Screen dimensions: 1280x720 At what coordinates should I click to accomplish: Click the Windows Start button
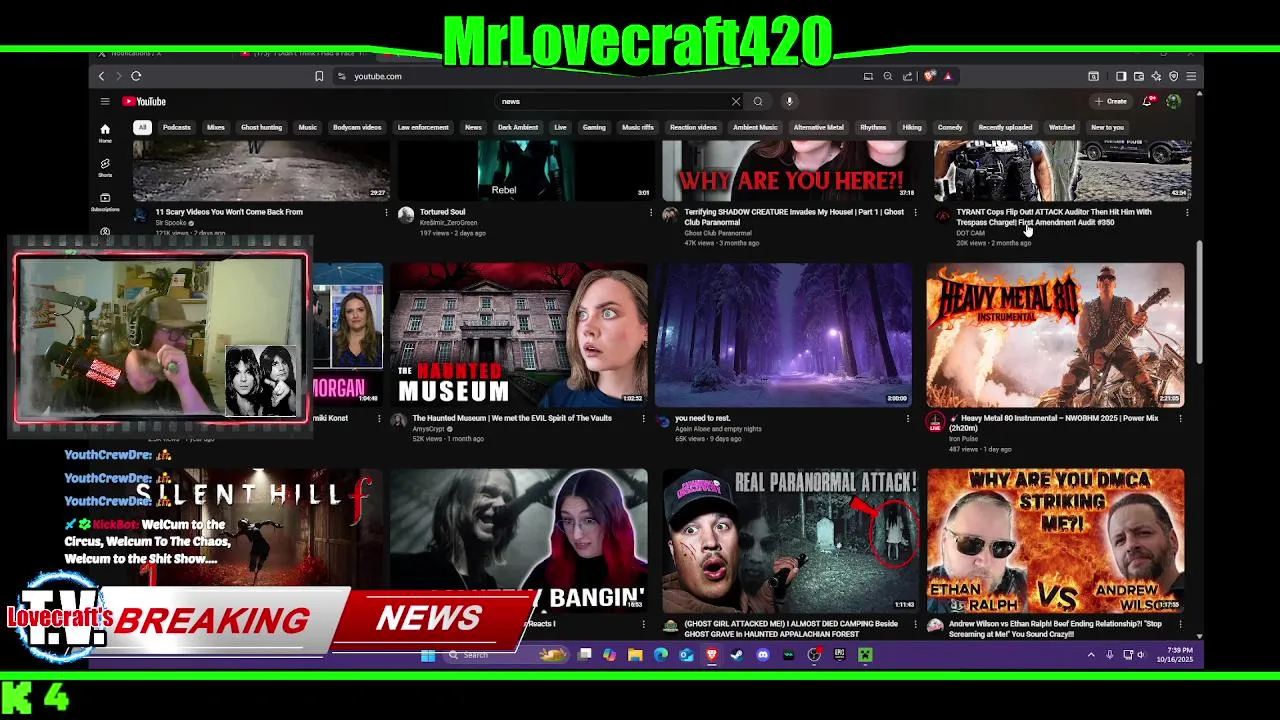click(428, 655)
